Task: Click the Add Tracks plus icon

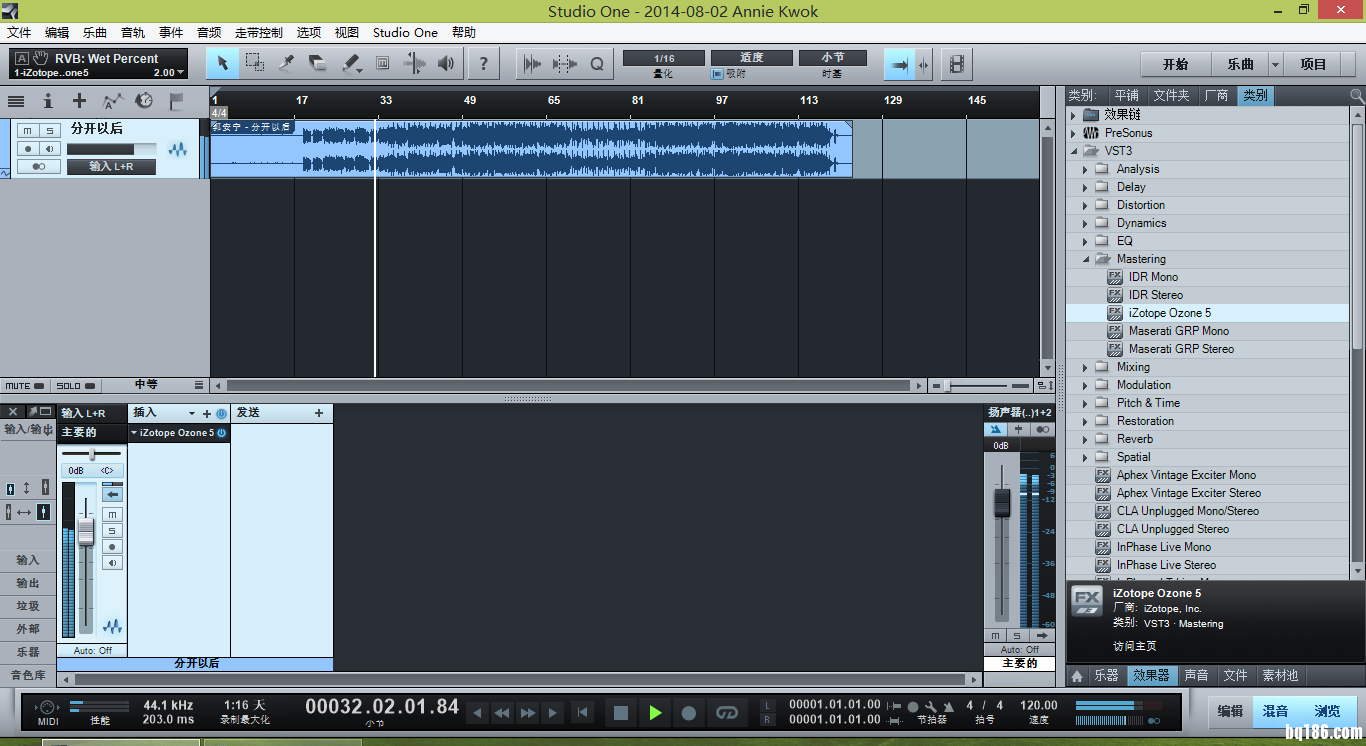Action: tap(80, 101)
